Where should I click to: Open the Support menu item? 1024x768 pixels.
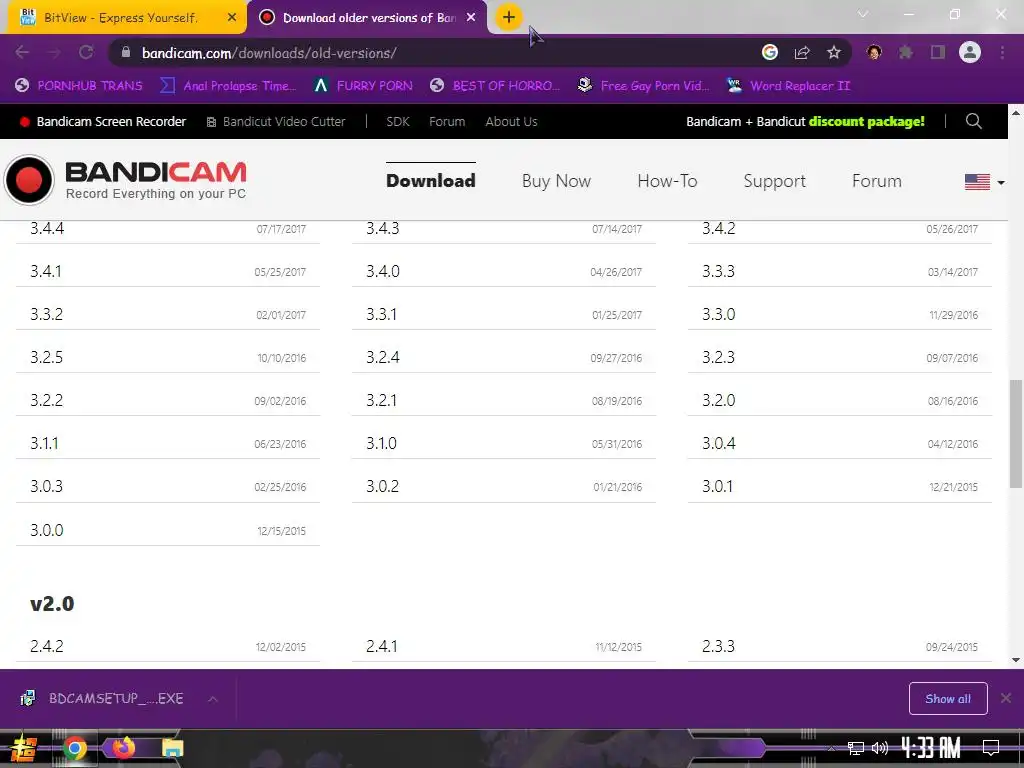click(x=775, y=181)
